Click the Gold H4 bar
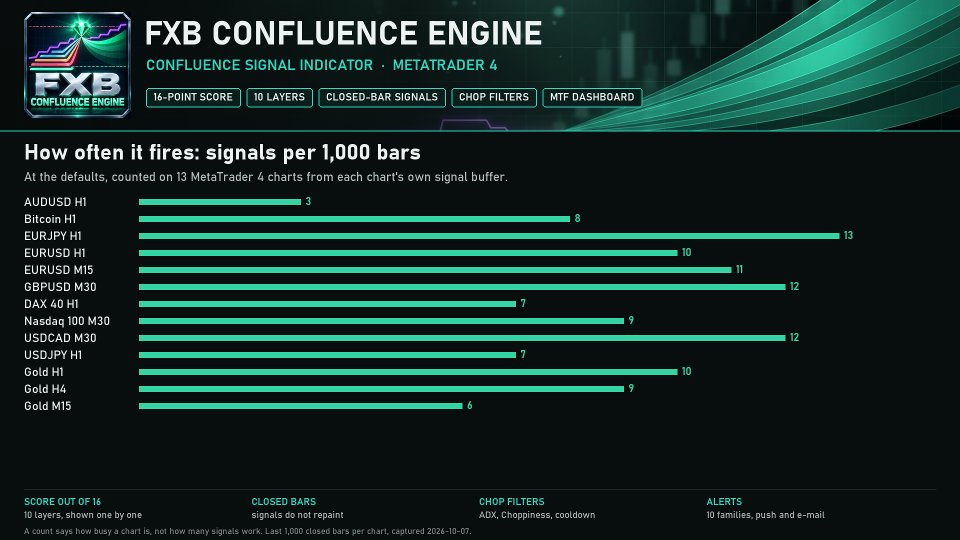The width and height of the screenshot is (960, 540). 381,389
